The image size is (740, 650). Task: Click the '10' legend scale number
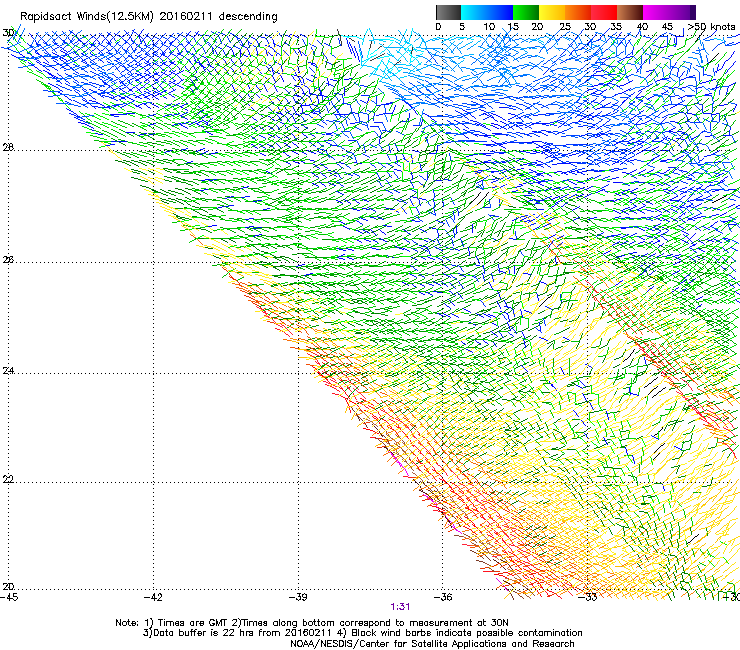[489, 27]
